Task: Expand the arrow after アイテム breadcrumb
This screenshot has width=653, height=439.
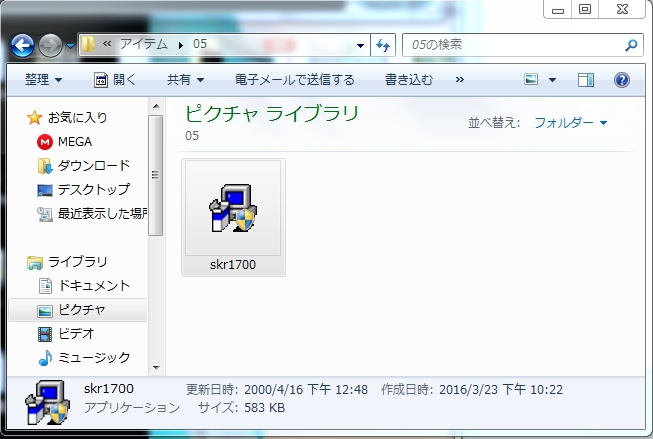Action: pyautogui.click(x=181, y=45)
